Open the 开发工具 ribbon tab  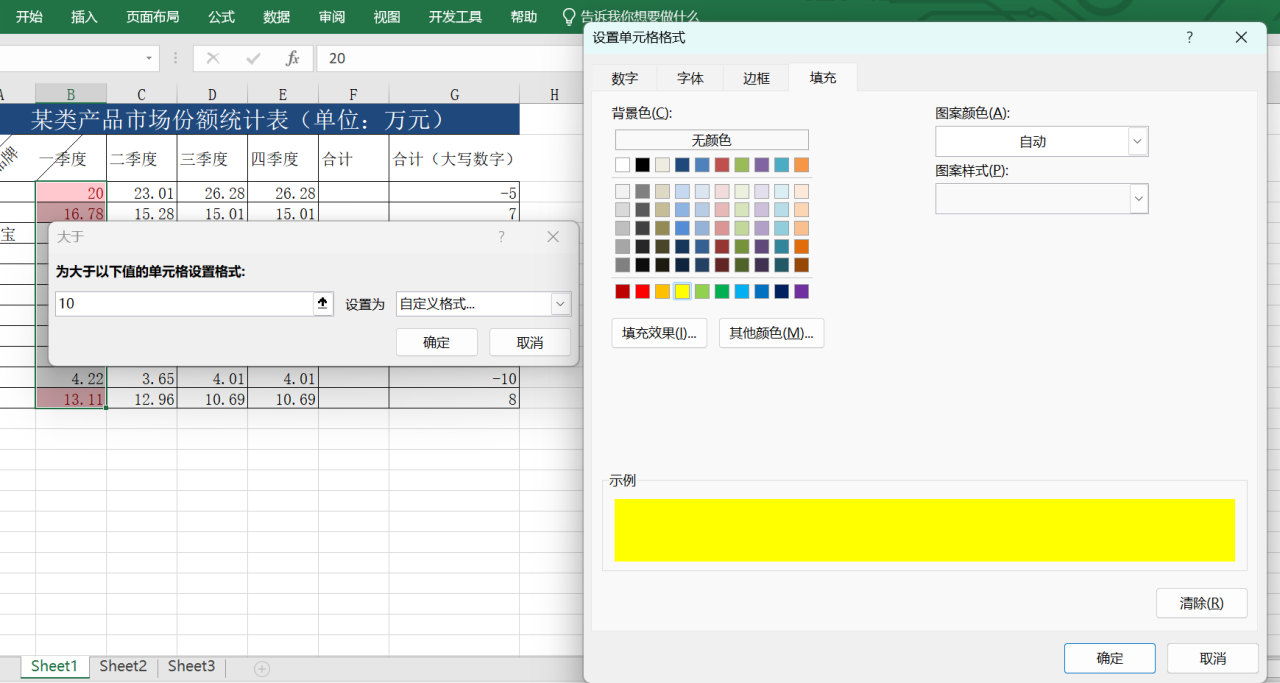(455, 16)
